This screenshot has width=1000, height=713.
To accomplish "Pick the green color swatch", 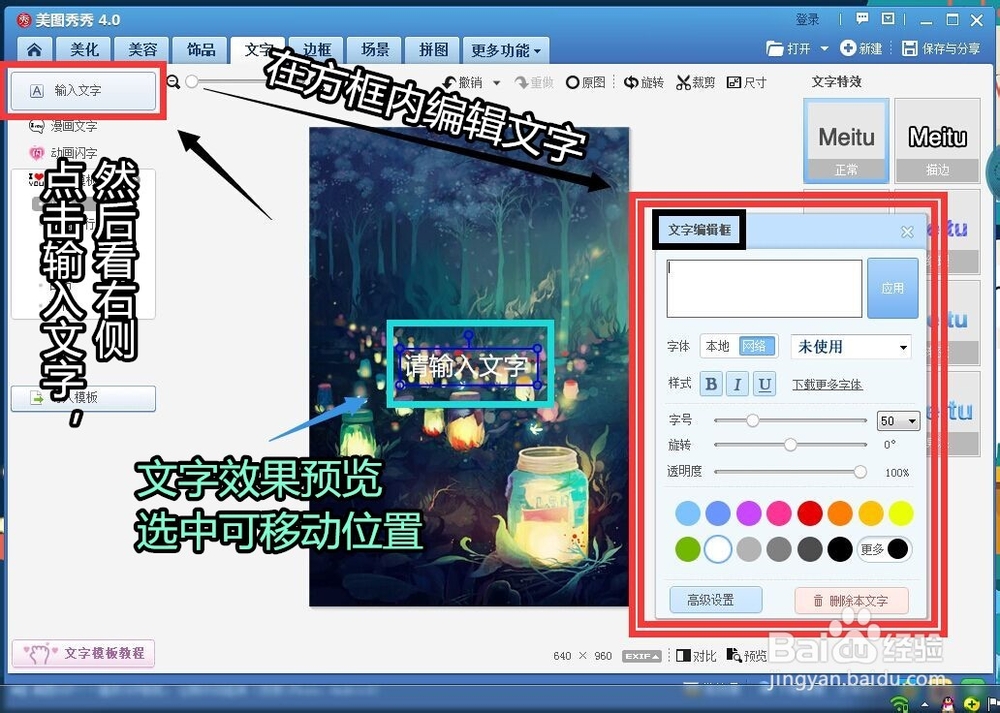I will tap(688, 549).
